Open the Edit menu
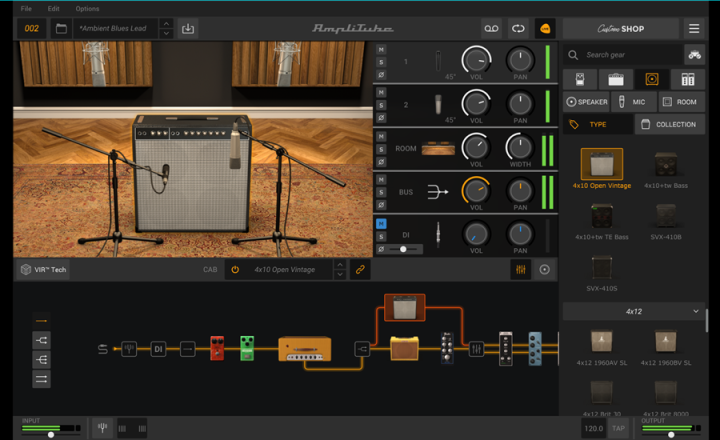Screen dimensions: 720x440 click(53, 9)
